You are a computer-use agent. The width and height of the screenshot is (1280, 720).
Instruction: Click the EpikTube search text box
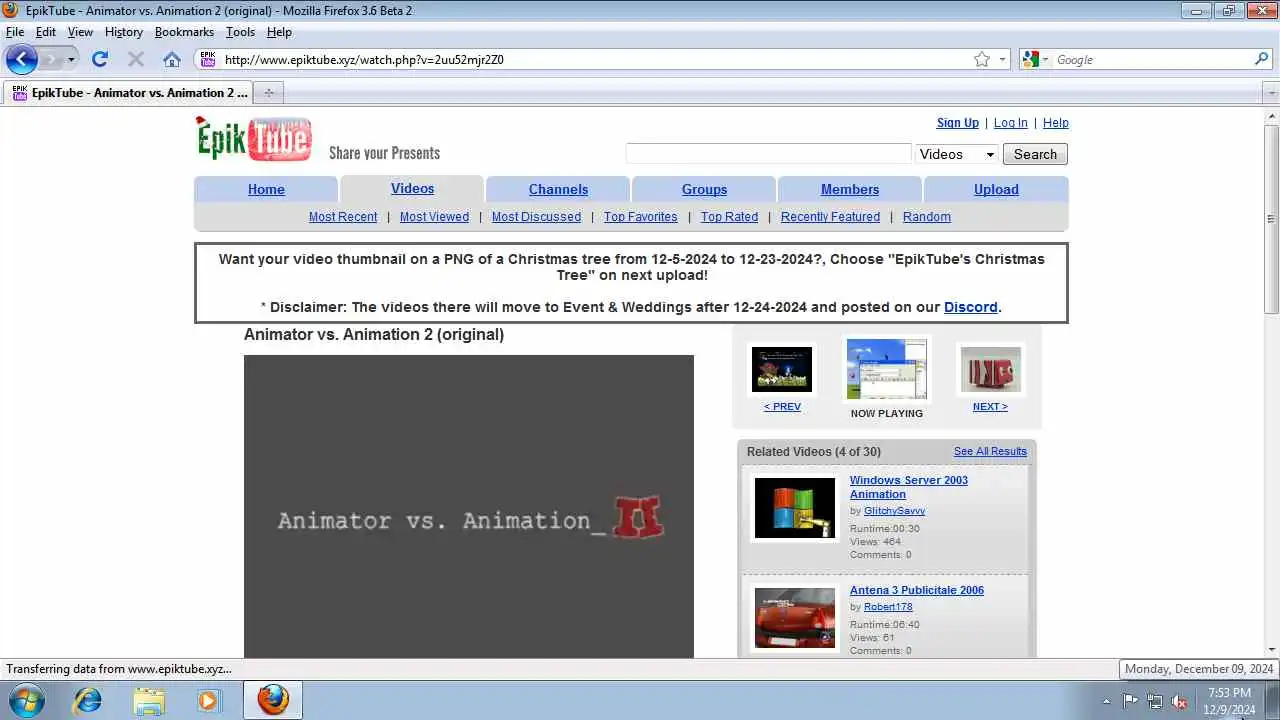(768, 154)
